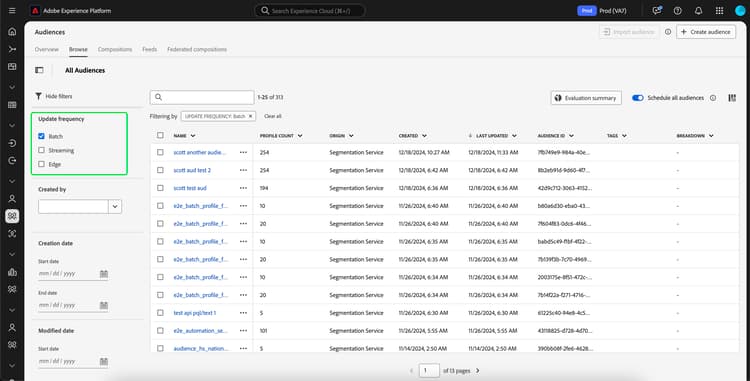Open the hamburger navigation menu
The height and width of the screenshot is (381, 750).
(12, 11)
